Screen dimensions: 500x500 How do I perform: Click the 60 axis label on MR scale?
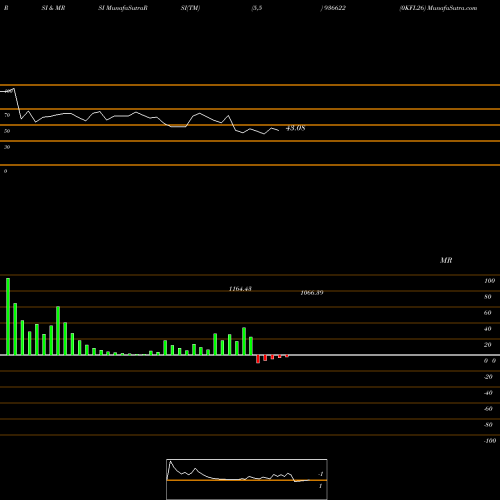[488, 313]
